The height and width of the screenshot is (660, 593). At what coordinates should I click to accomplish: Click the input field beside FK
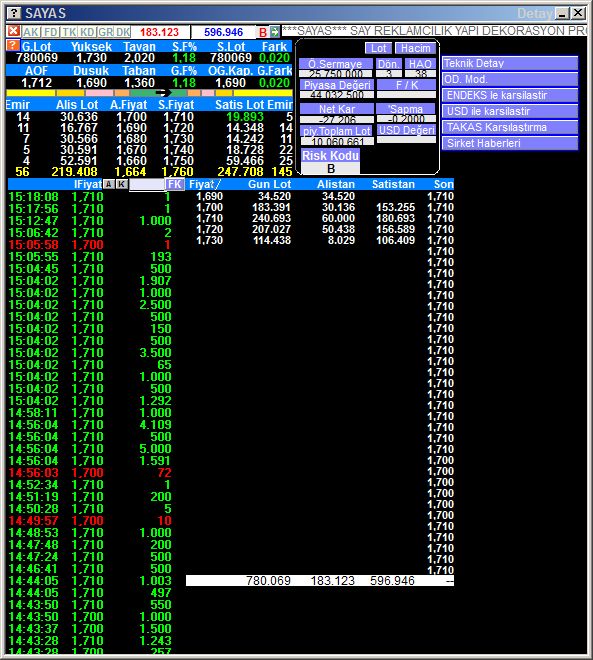coord(146,184)
